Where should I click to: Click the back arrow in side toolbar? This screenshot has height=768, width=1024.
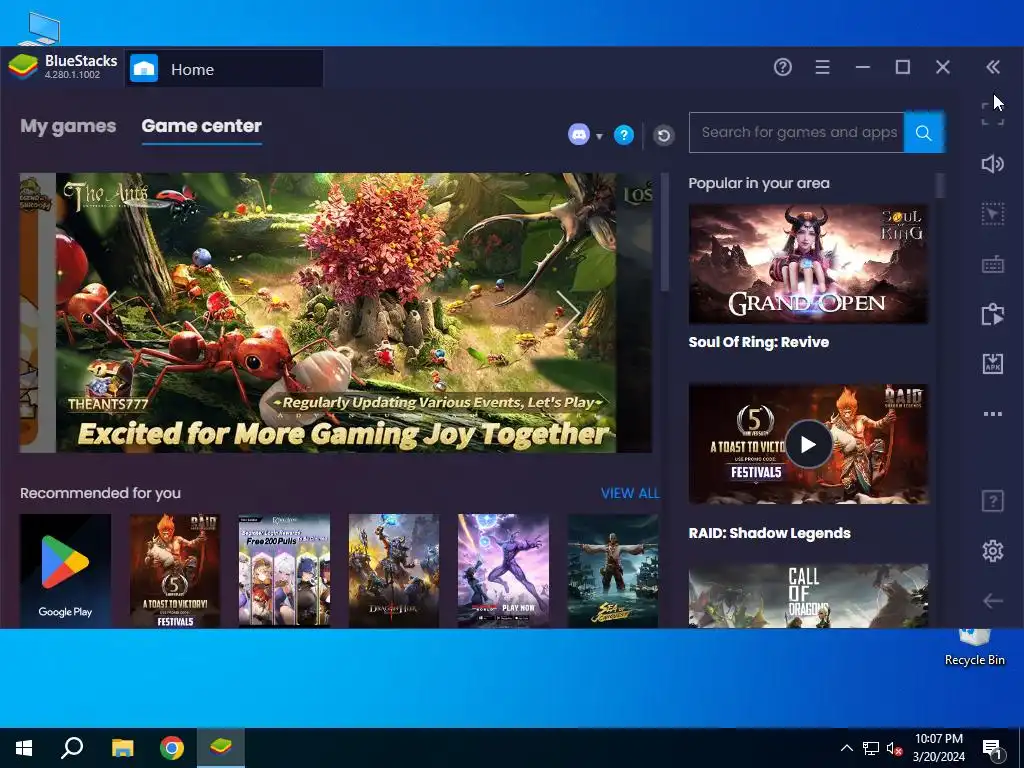(x=993, y=601)
